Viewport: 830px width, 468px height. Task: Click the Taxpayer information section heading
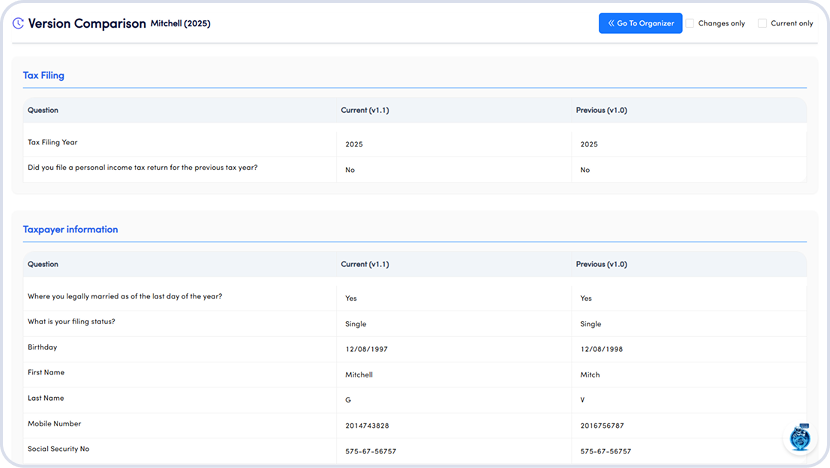pyautogui.click(x=70, y=229)
